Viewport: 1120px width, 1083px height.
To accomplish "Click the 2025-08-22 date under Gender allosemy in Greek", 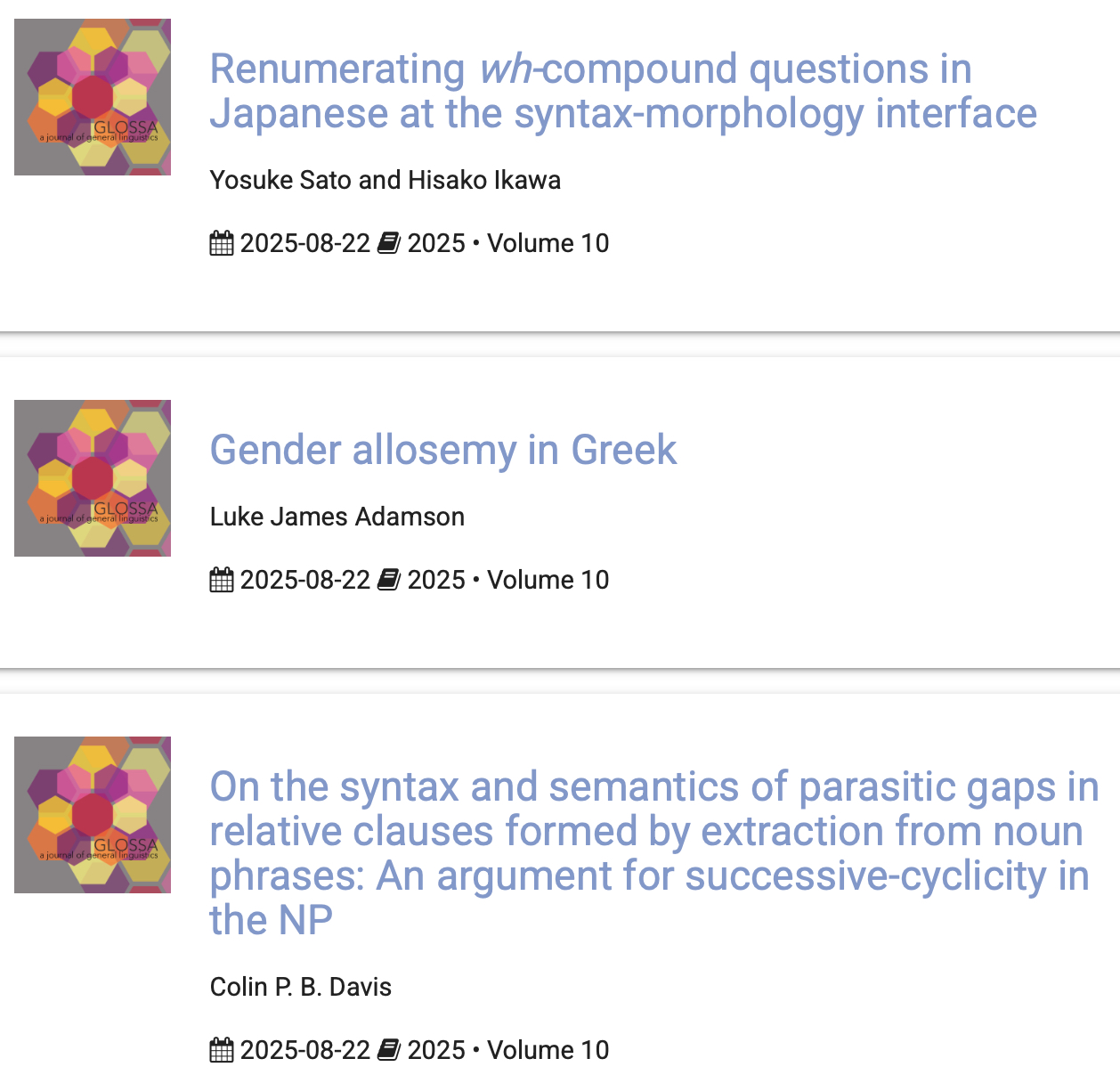I will pyautogui.click(x=305, y=580).
